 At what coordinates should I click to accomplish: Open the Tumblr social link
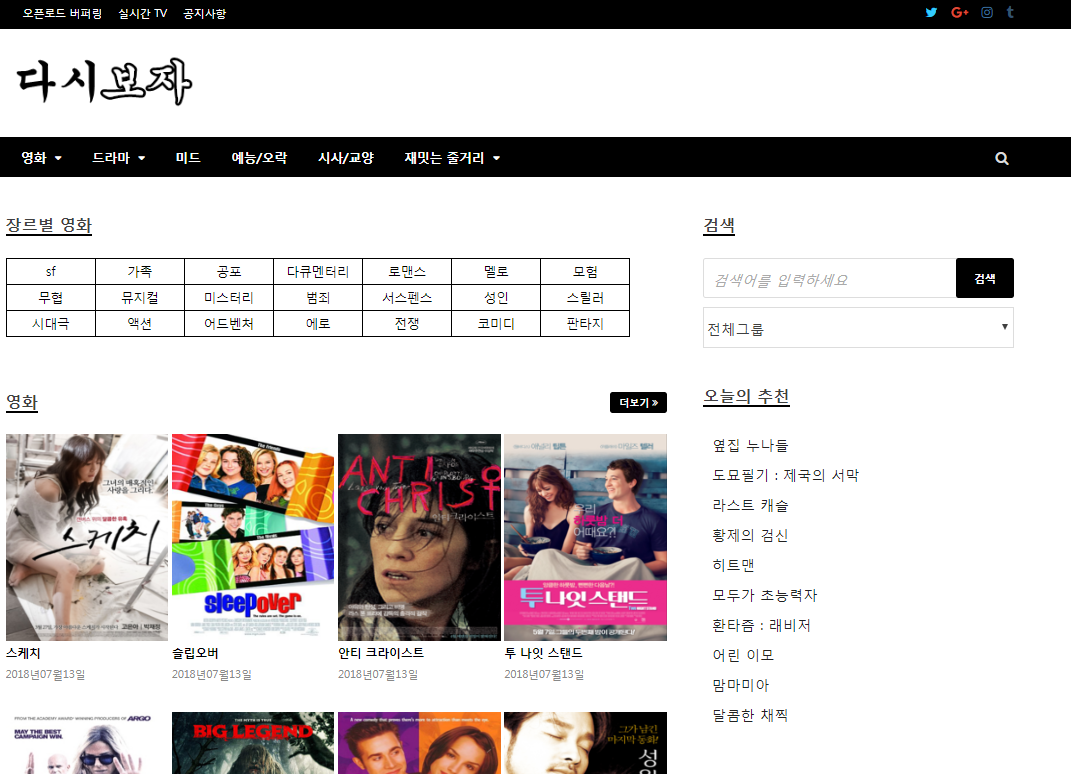point(1010,12)
